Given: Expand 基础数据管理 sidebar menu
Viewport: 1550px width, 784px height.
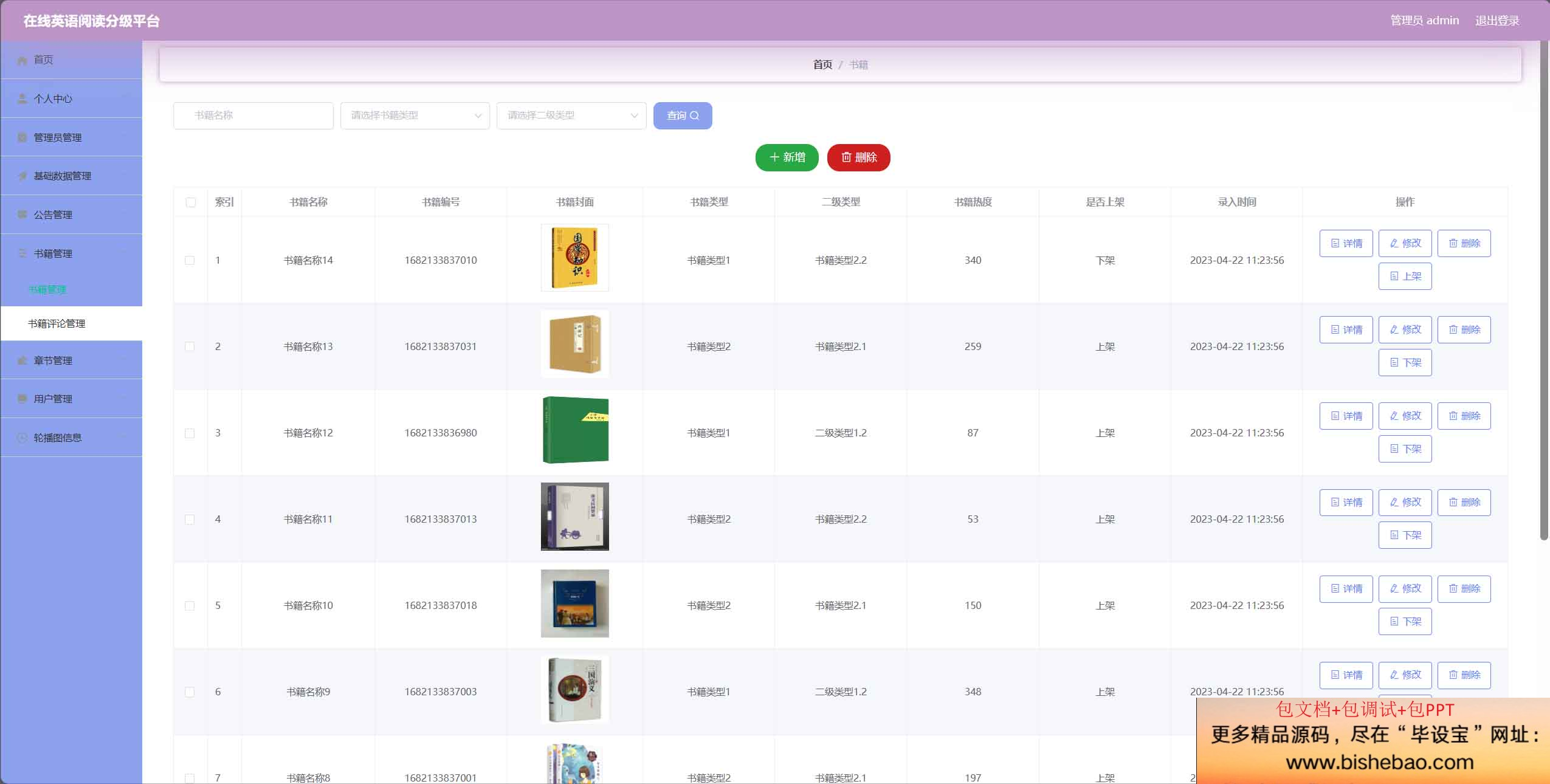Looking at the screenshot, I should pyautogui.click(x=71, y=176).
